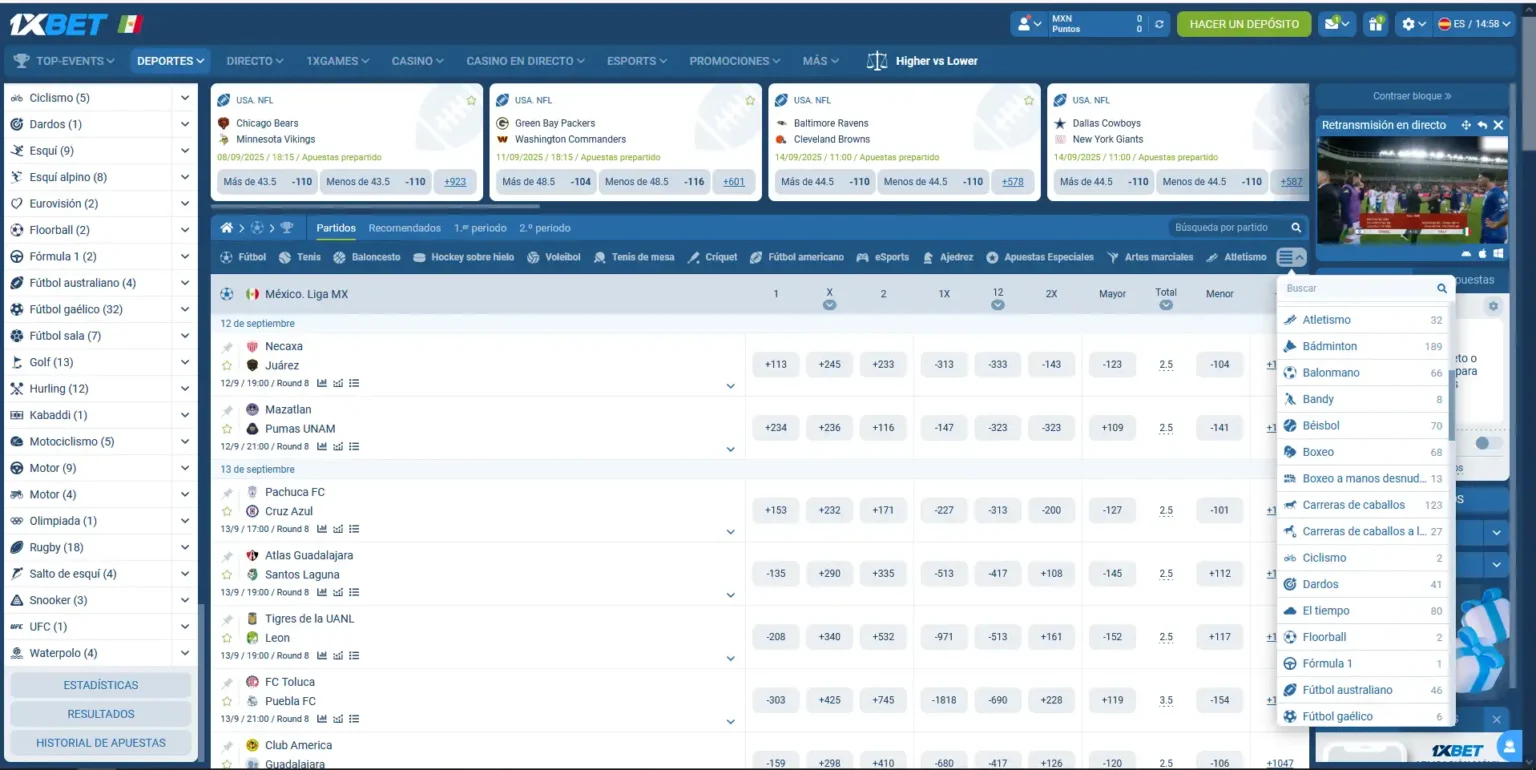Click the home icon in breadcrumb

point(227,228)
